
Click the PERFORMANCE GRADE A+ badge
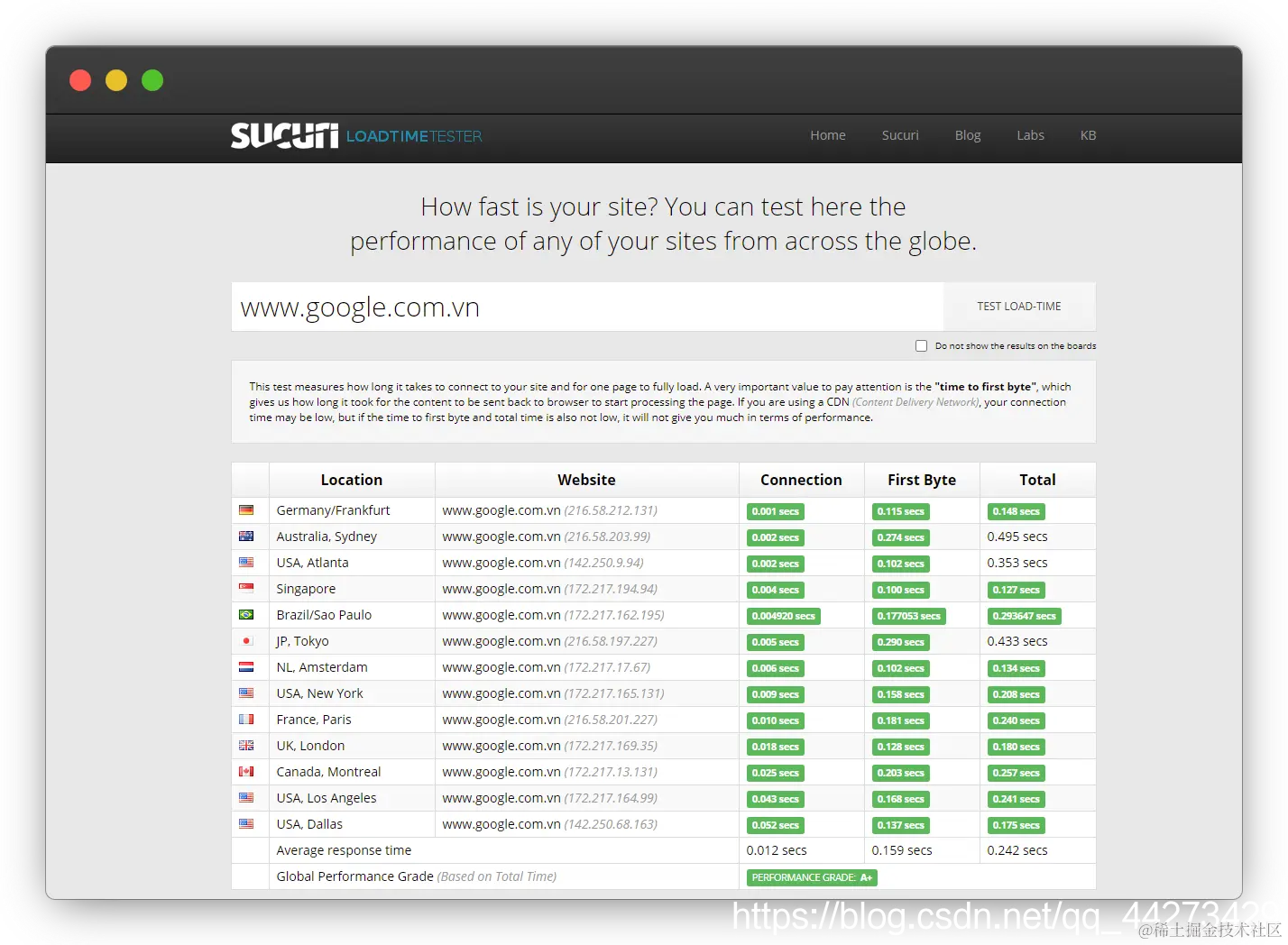click(x=812, y=877)
